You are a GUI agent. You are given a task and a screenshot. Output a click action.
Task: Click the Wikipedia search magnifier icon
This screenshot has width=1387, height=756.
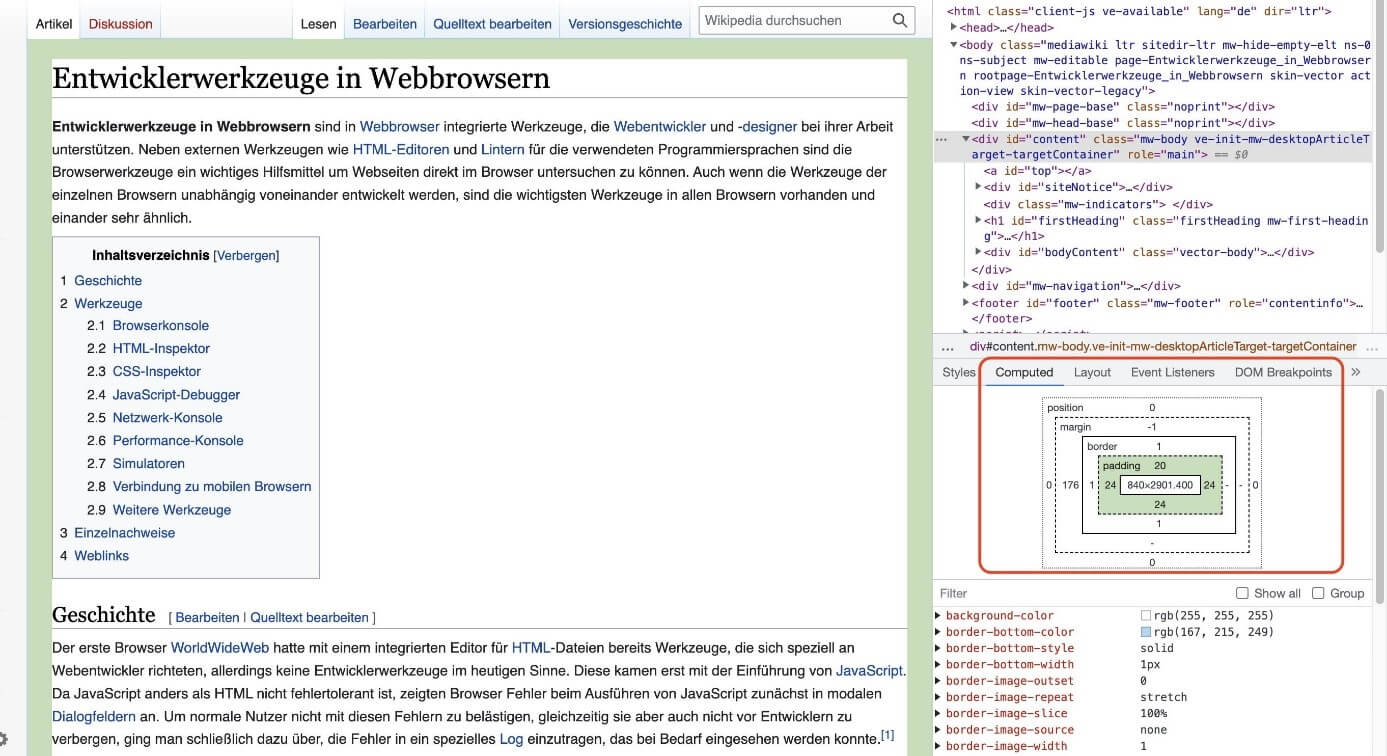tap(900, 20)
